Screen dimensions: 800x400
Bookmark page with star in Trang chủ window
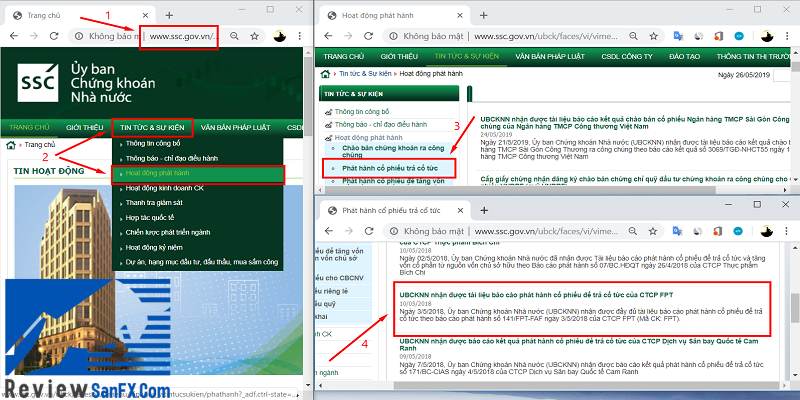[254, 36]
